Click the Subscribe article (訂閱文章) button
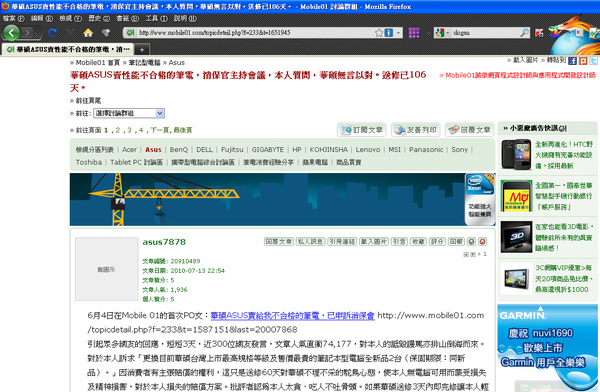Screen dimensions: 600x392 click(362, 130)
